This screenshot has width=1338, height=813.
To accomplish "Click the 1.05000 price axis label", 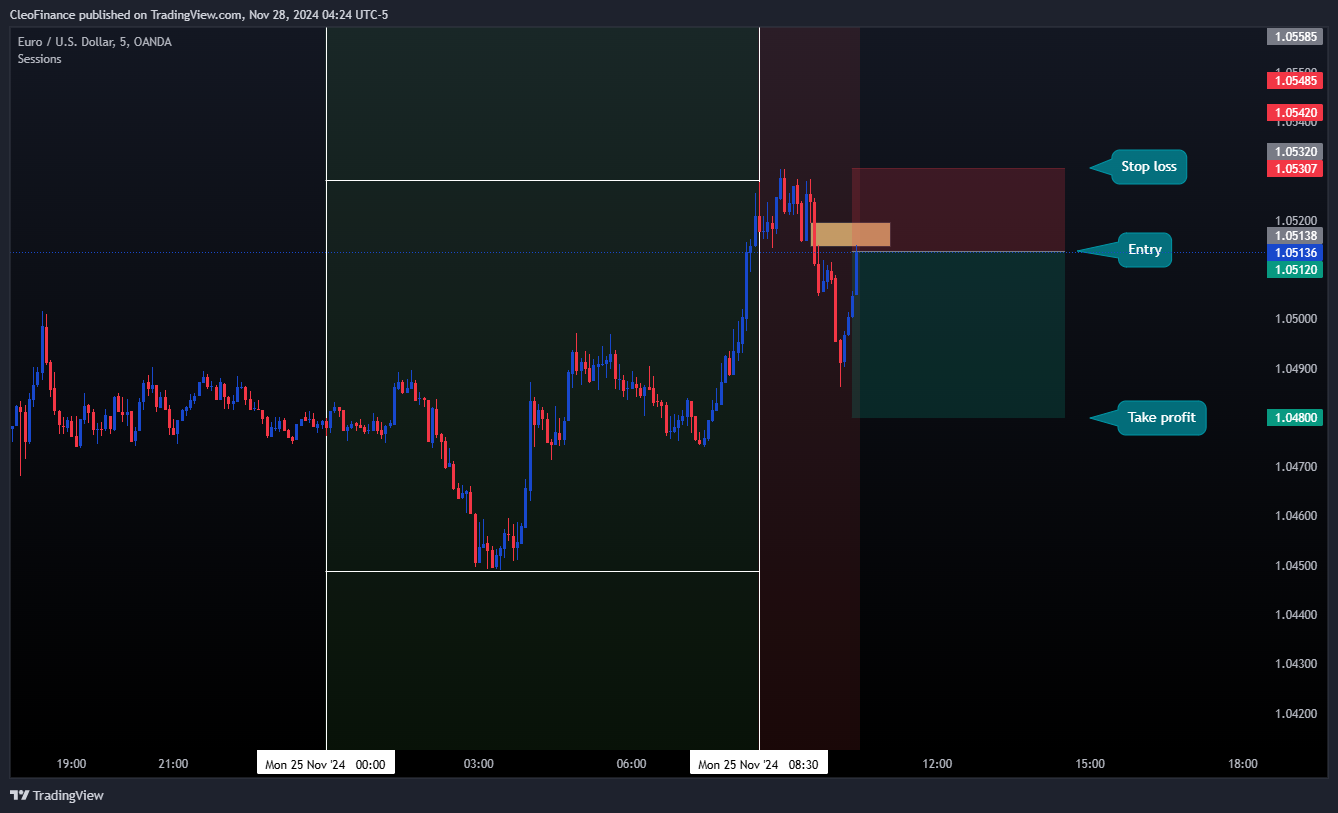I will click(x=1294, y=319).
